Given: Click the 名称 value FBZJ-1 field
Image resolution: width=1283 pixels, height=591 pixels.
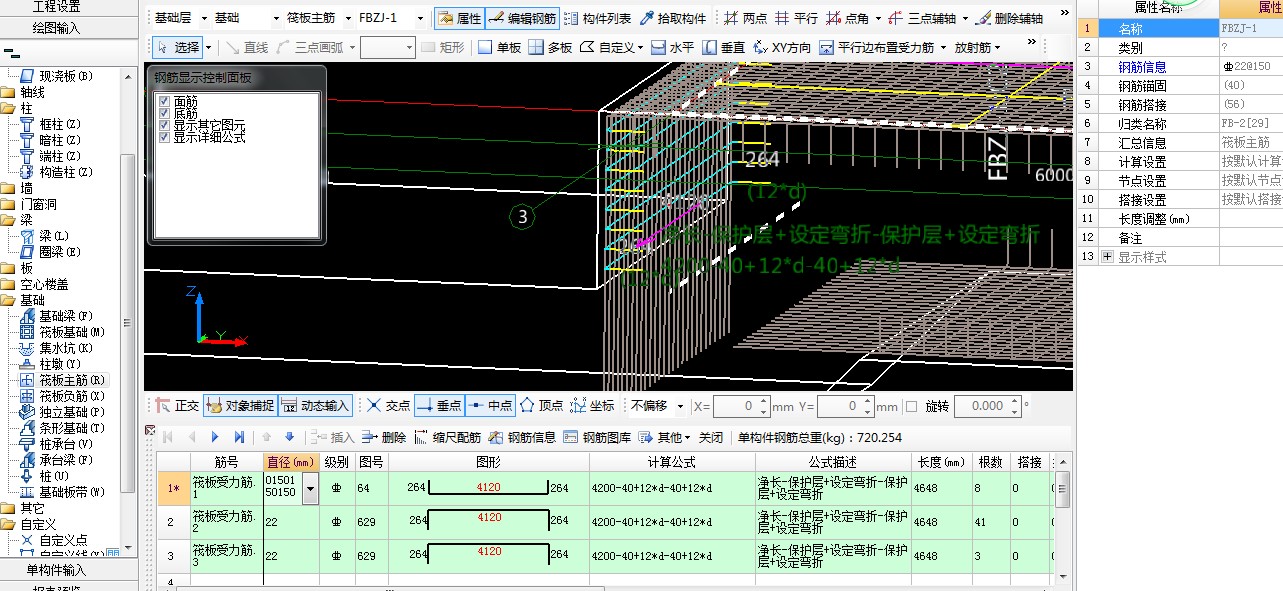Looking at the screenshot, I should [1250, 28].
